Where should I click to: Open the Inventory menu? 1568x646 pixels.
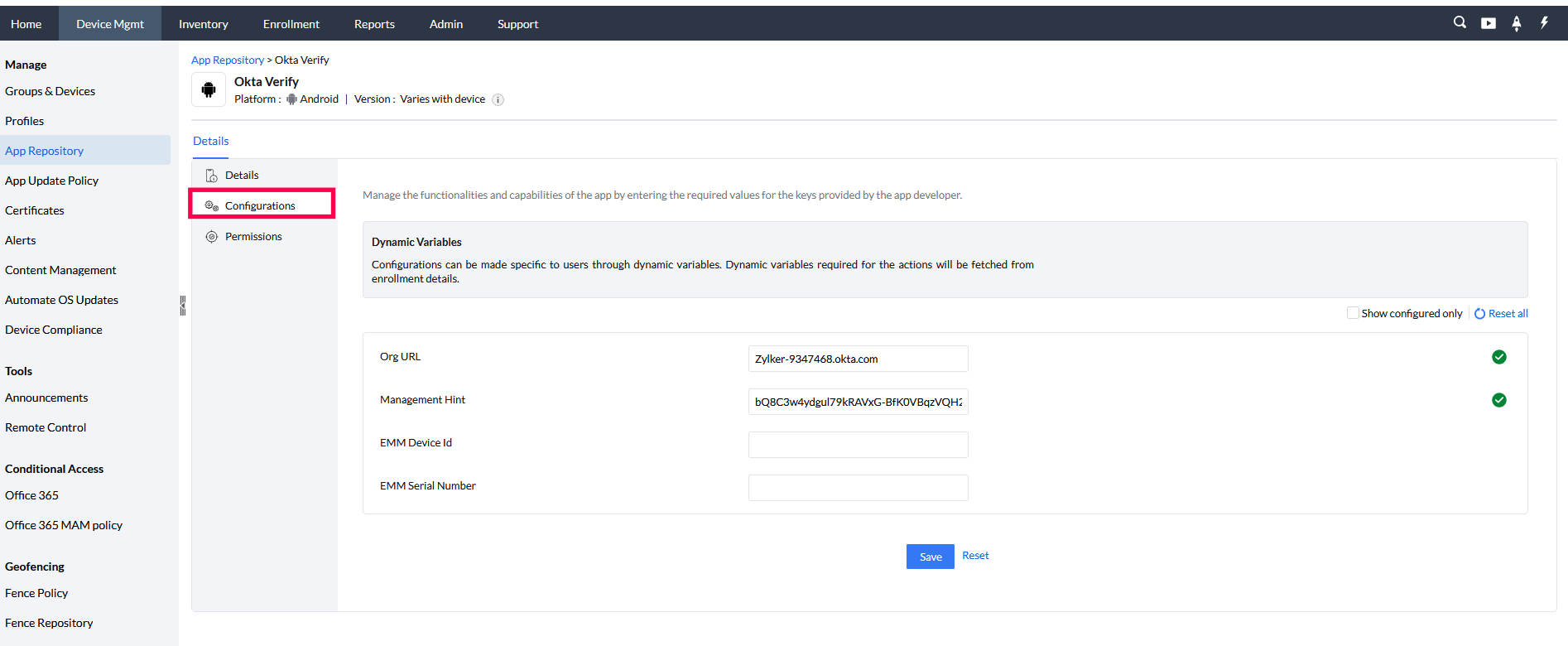203,24
